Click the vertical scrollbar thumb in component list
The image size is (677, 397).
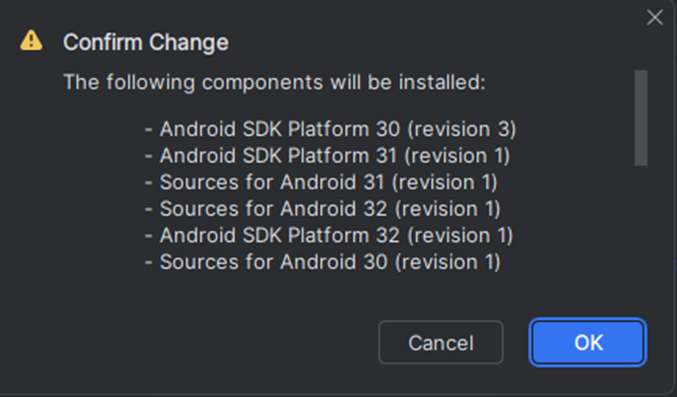[641, 118]
